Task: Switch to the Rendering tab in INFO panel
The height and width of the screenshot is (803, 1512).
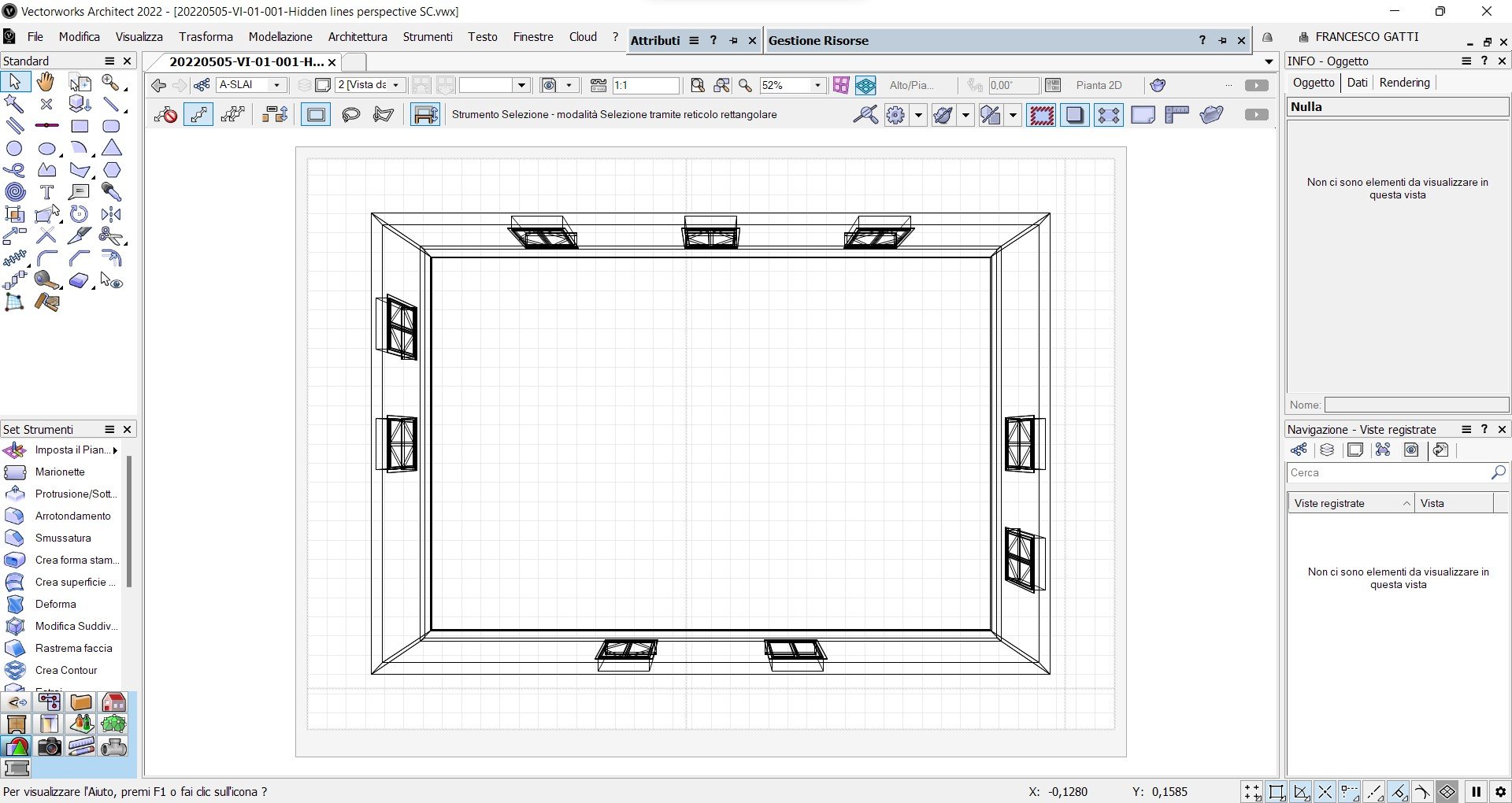Action: pyautogui.click(x=1403, y=83)
